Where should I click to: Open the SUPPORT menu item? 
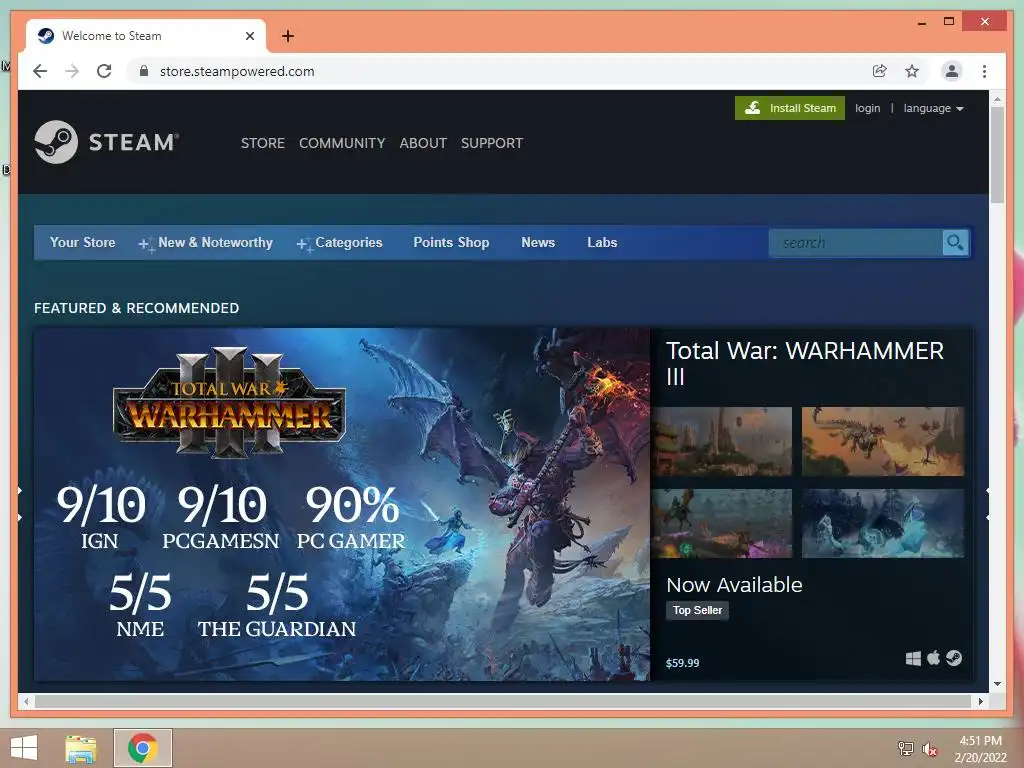click(x=492, y=143)
